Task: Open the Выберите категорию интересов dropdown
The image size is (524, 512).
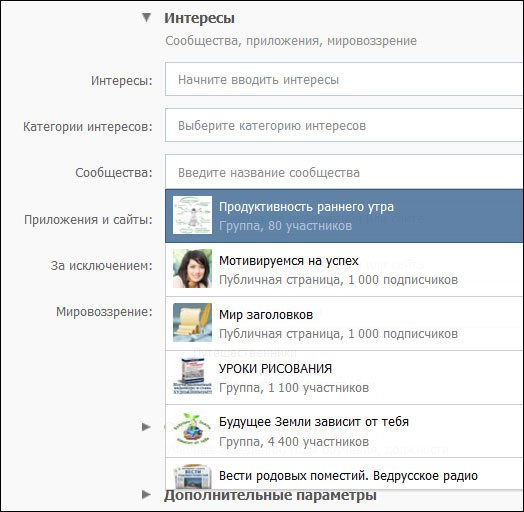Action: coord(344,125)
